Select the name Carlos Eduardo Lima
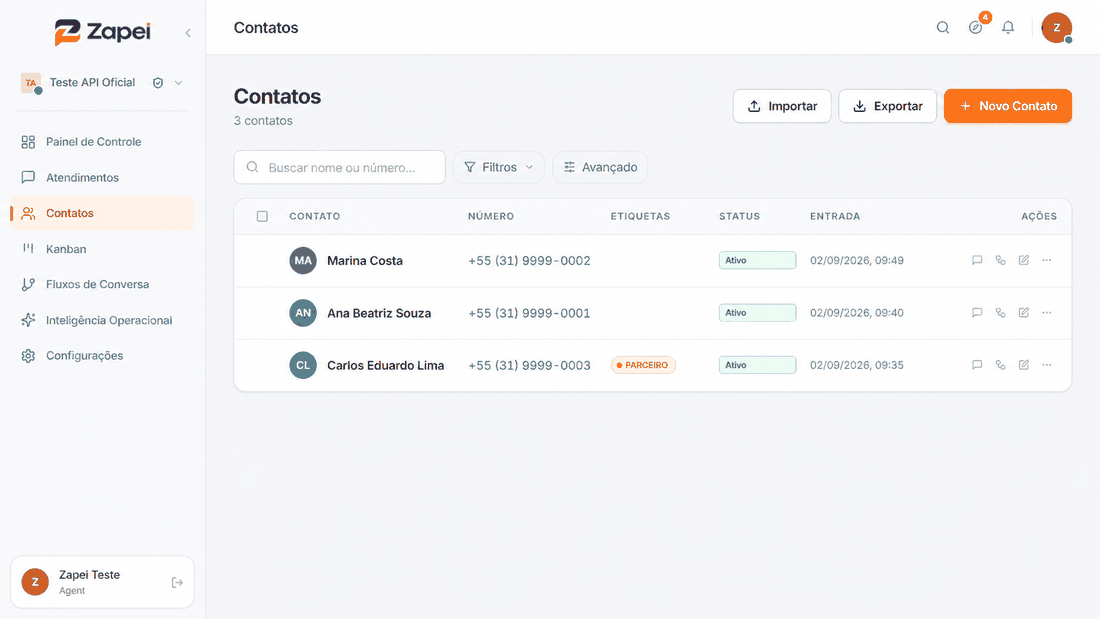Viewport: 1100px width, 619px height. click(x=385, y=365)
